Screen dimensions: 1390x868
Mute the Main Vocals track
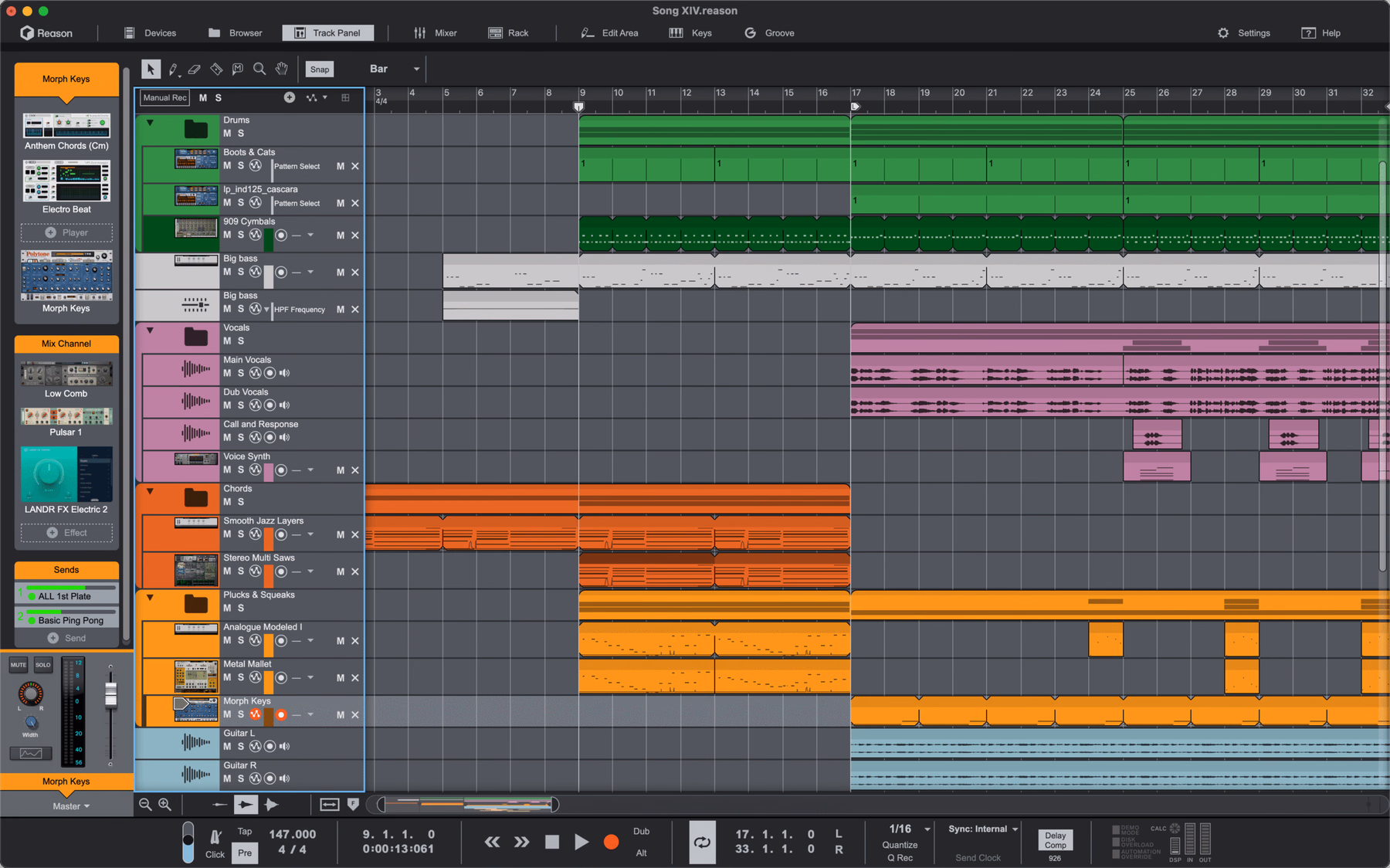click(x=227, y=373)
